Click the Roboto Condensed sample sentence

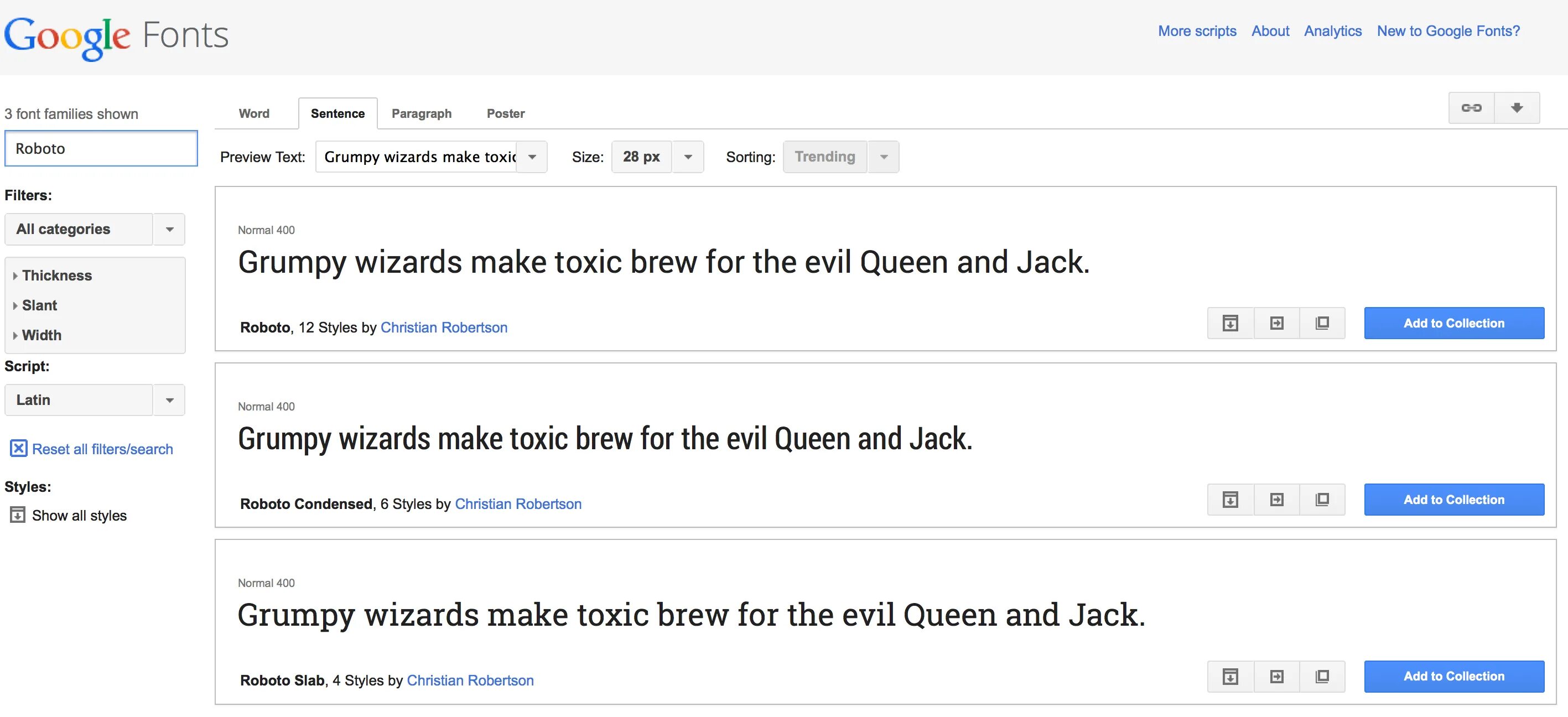tap(605, 439)
